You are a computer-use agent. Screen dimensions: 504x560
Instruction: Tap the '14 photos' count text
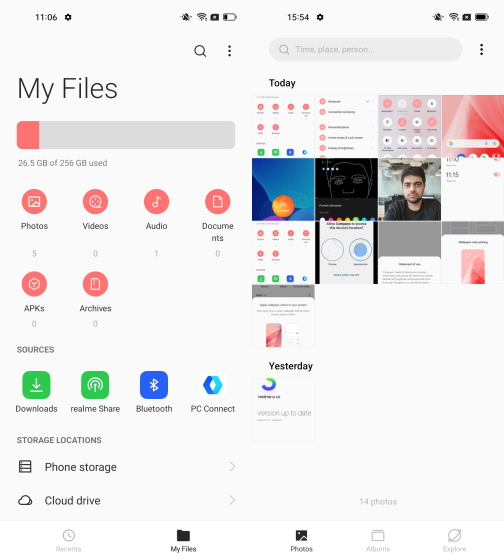click(378, 501)
